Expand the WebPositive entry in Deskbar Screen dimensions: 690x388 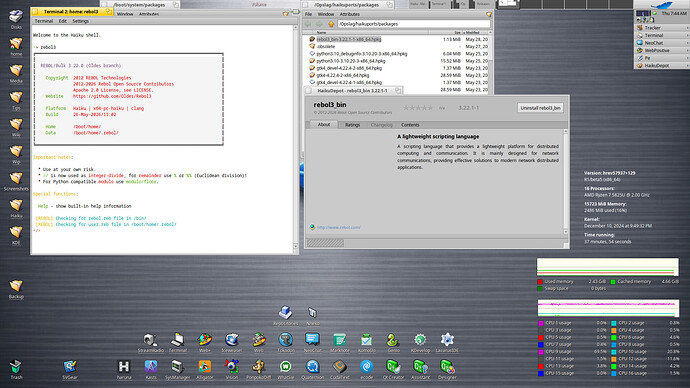[662, 50]
